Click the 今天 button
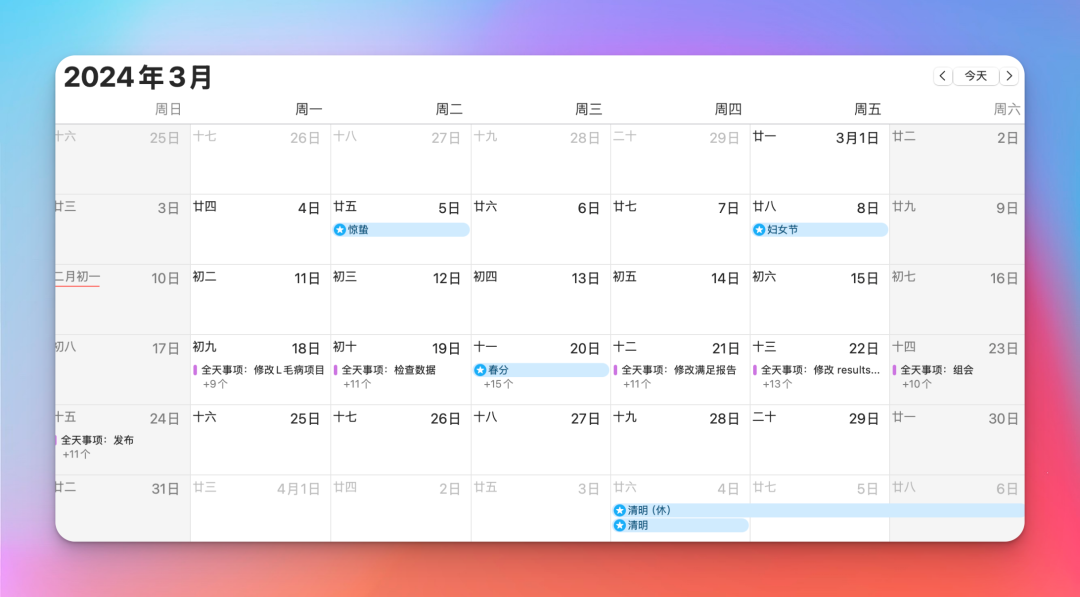1080x597 pixels. pyautogui.click(x=975, y=76)
